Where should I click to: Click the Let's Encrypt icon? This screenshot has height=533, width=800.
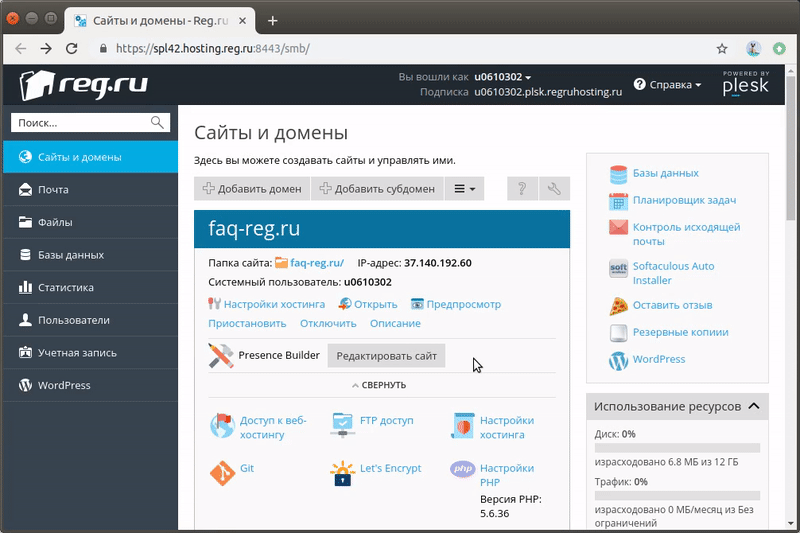(x=342, y=473)
